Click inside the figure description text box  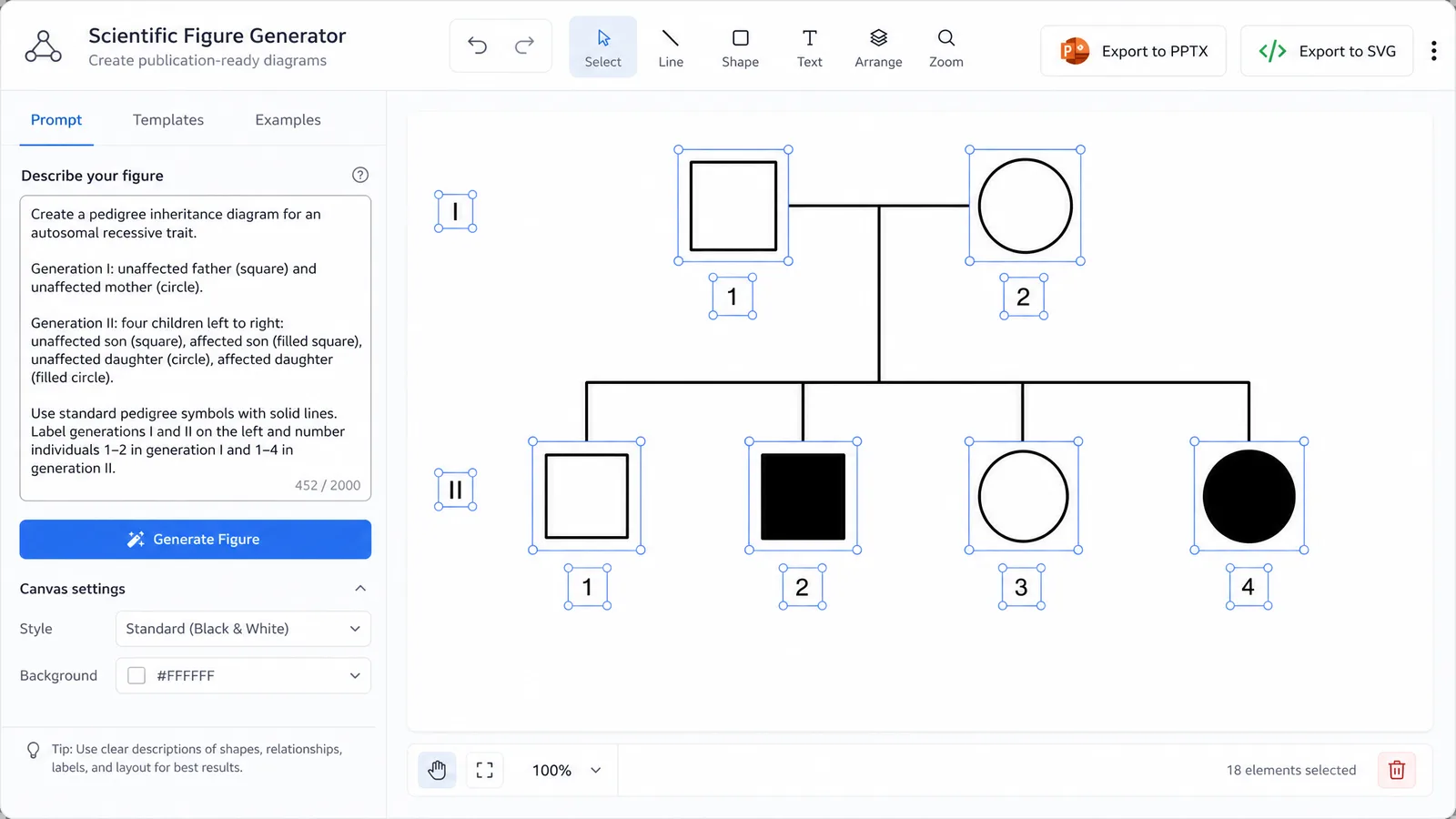pyautogui.click(x=196, y=348)
